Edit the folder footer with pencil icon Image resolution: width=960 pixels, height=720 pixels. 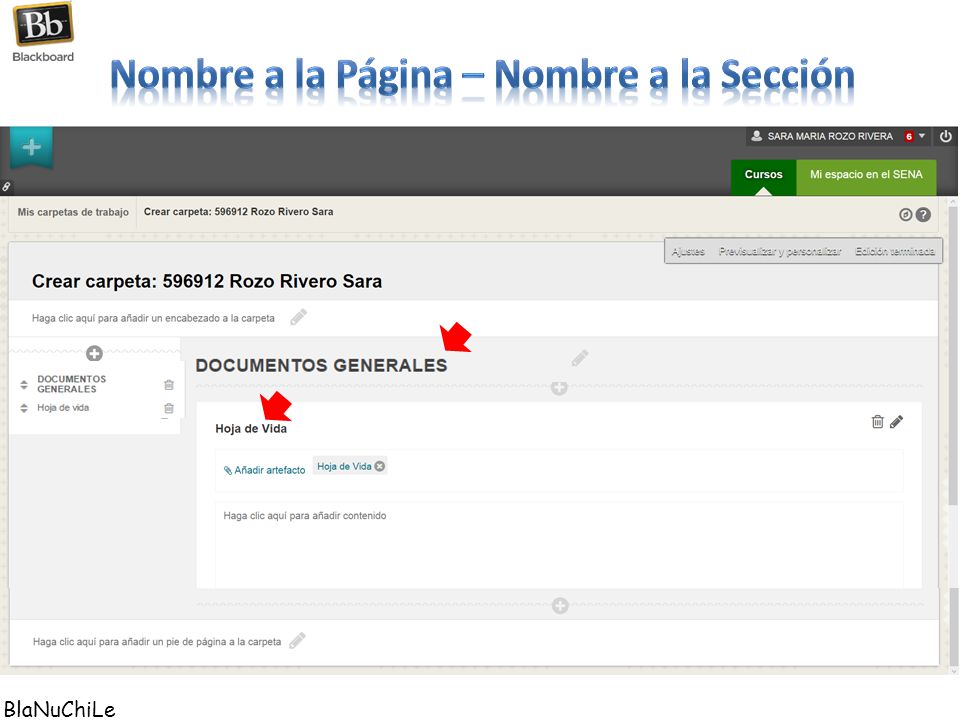pyautogui.click(x=298, y=641)
